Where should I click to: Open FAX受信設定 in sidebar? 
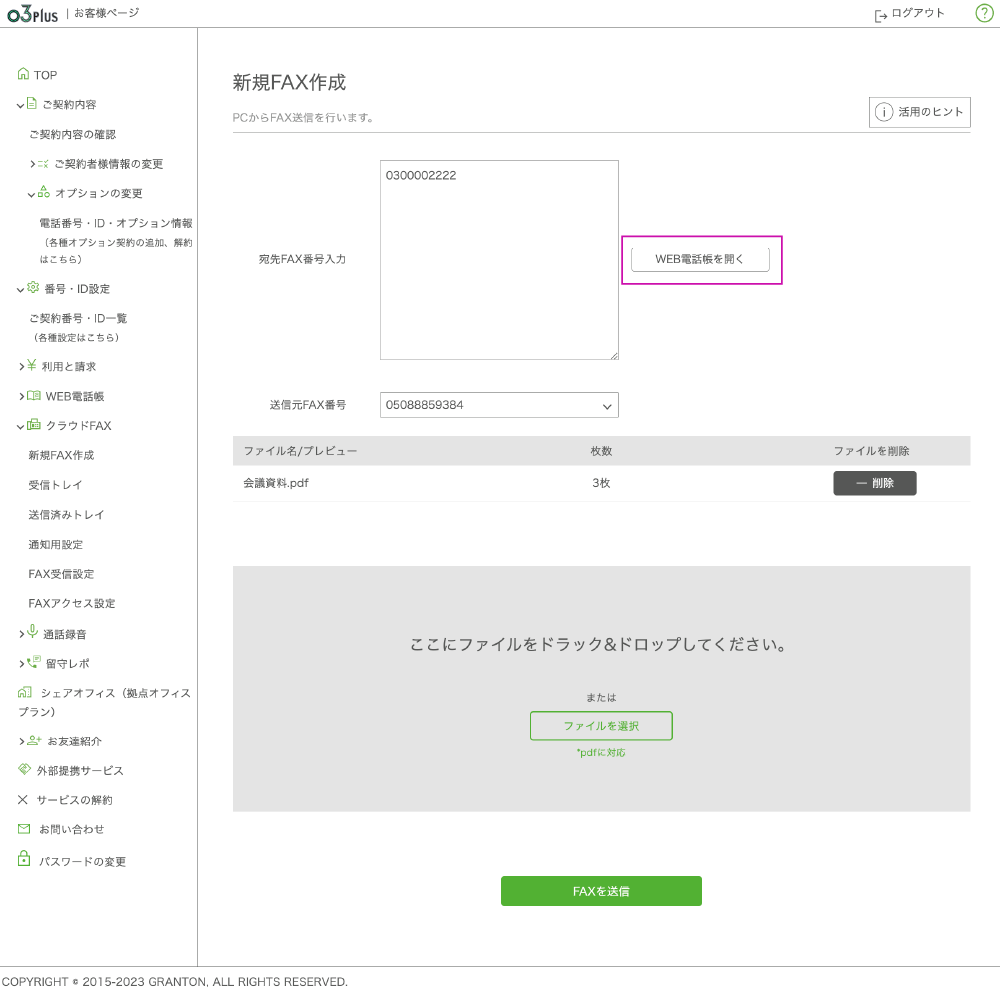coord(61,574)
